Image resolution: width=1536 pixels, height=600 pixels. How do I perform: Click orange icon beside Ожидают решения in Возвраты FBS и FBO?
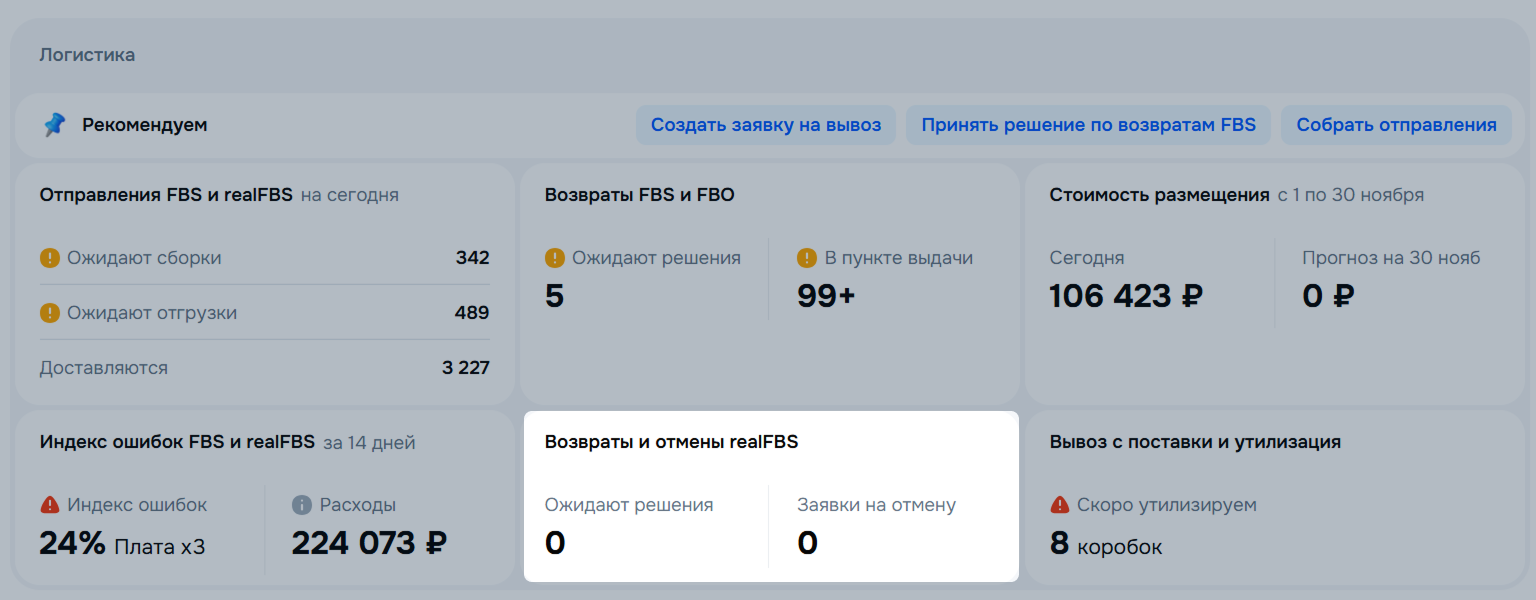coord(555,258)
